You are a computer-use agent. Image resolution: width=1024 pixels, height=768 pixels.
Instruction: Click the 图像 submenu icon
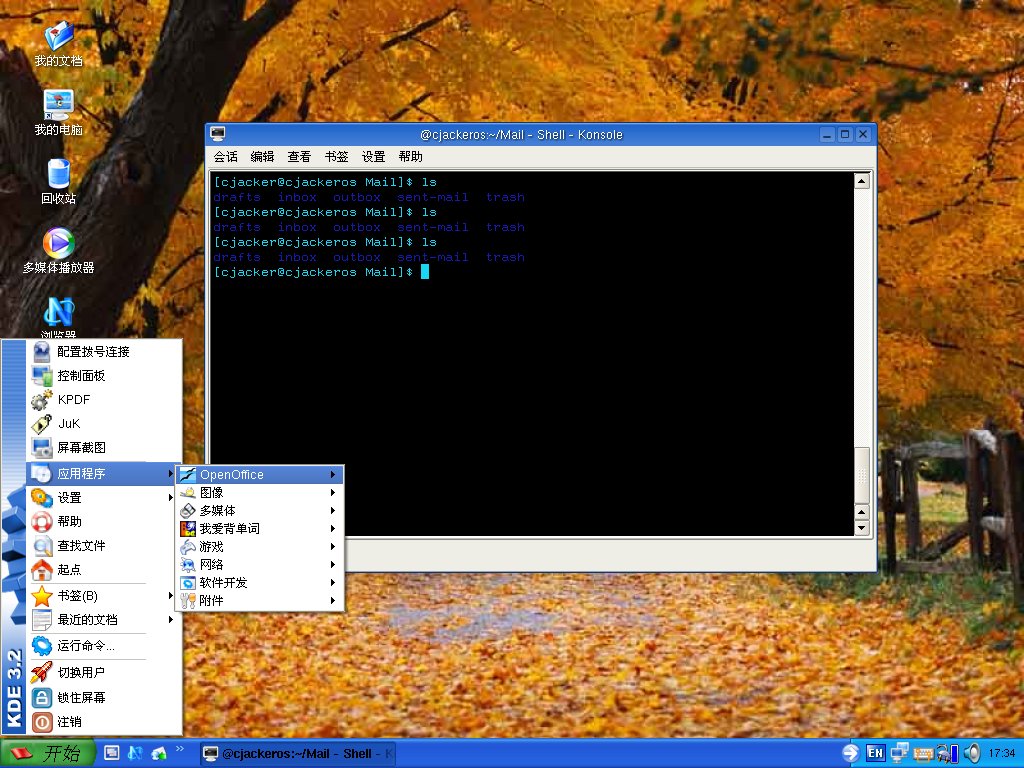pyautogui.click(x=188, y=492)
